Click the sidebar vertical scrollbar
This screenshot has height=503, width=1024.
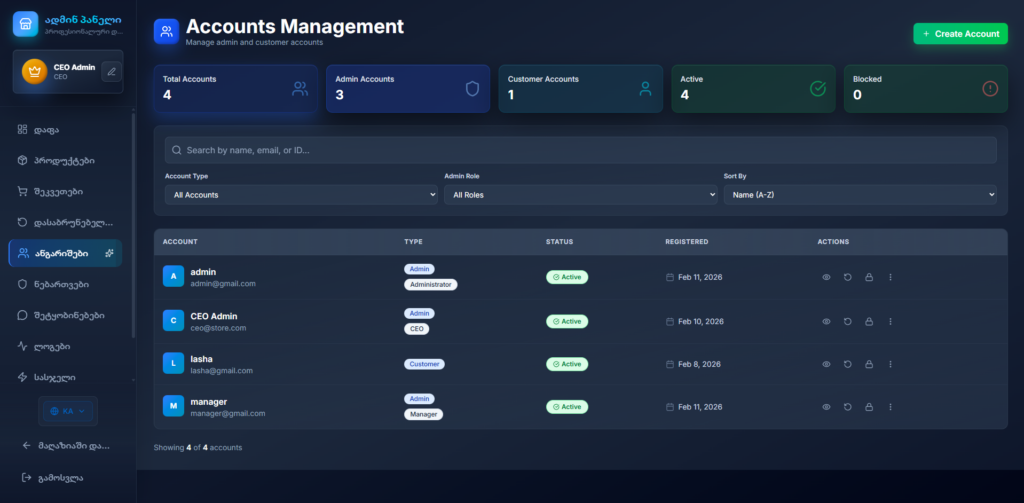(134, 225)
